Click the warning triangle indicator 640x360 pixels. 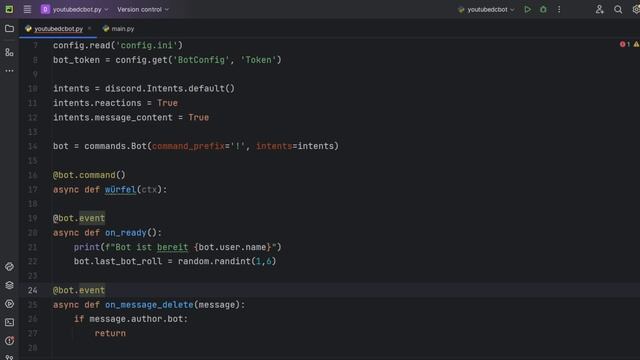tap(636, 44)
